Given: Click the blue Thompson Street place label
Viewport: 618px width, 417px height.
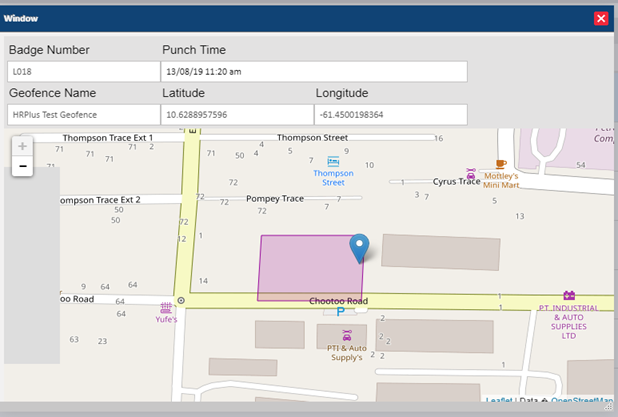Looking at the screenshot, I should coord(333,178).
